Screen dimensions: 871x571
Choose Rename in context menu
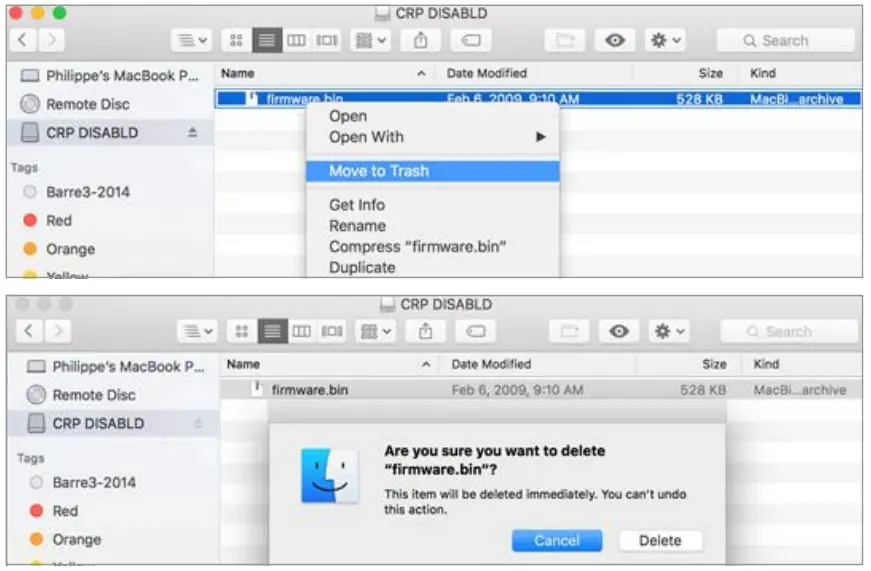(x=432, y=226)
